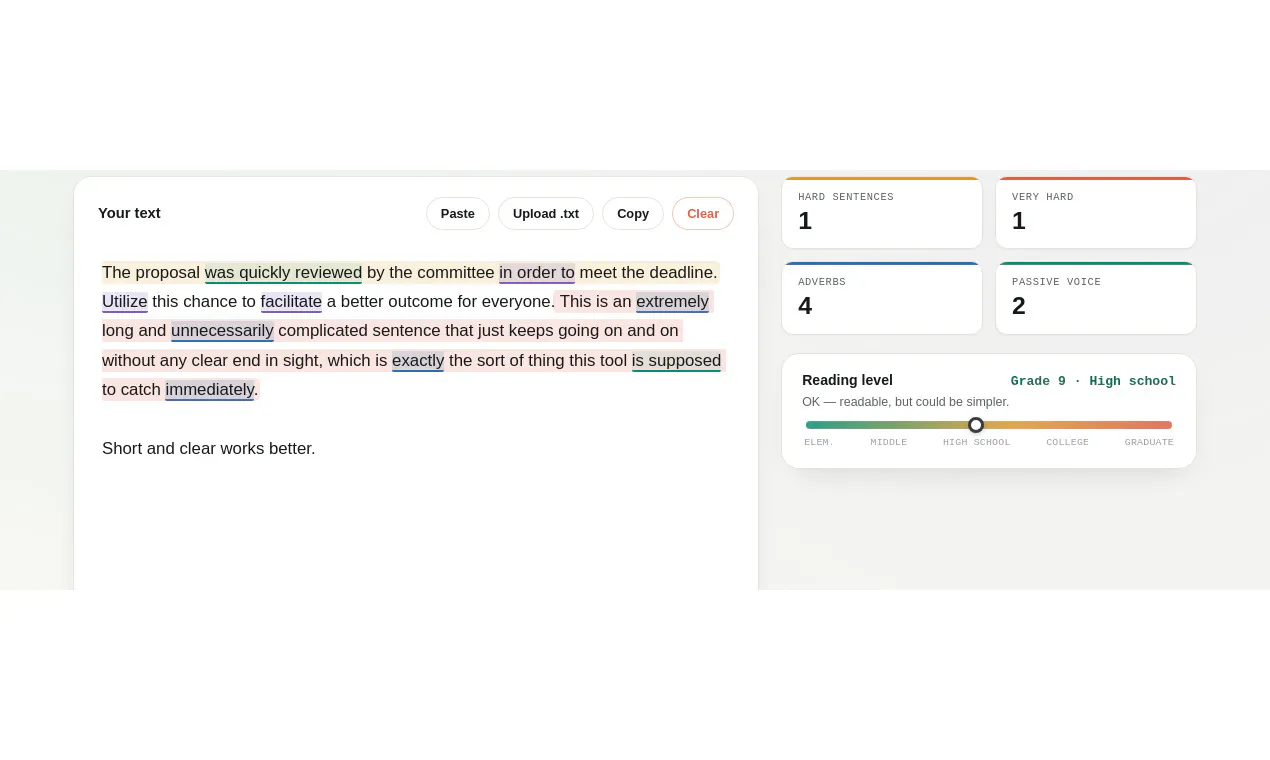Click the 'Grade 9 · High school' label
This screenshot has height=760, width=1270.
(x=1093, y=381)
